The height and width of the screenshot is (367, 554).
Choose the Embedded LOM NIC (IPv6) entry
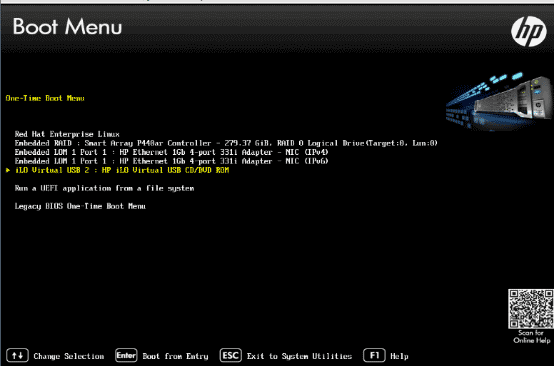tap(172, 161)
